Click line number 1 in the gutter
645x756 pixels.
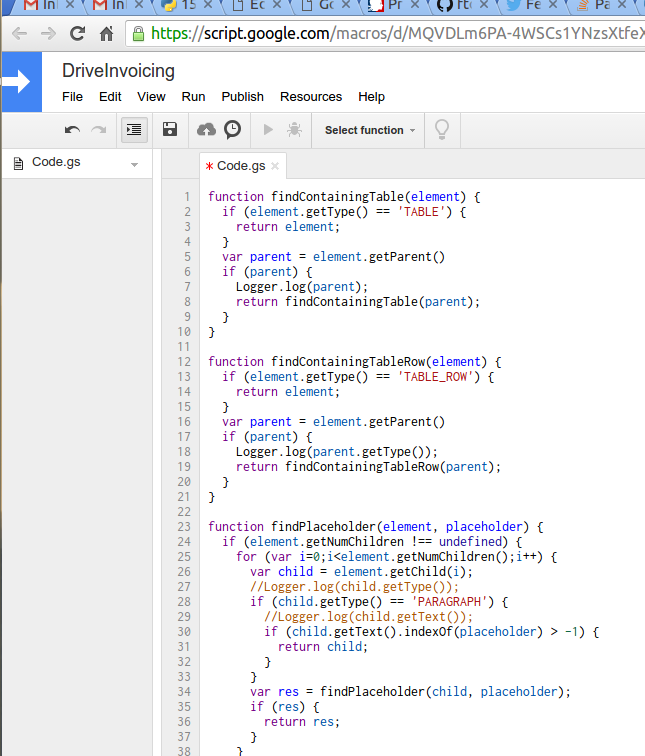[x=187, y=197]
